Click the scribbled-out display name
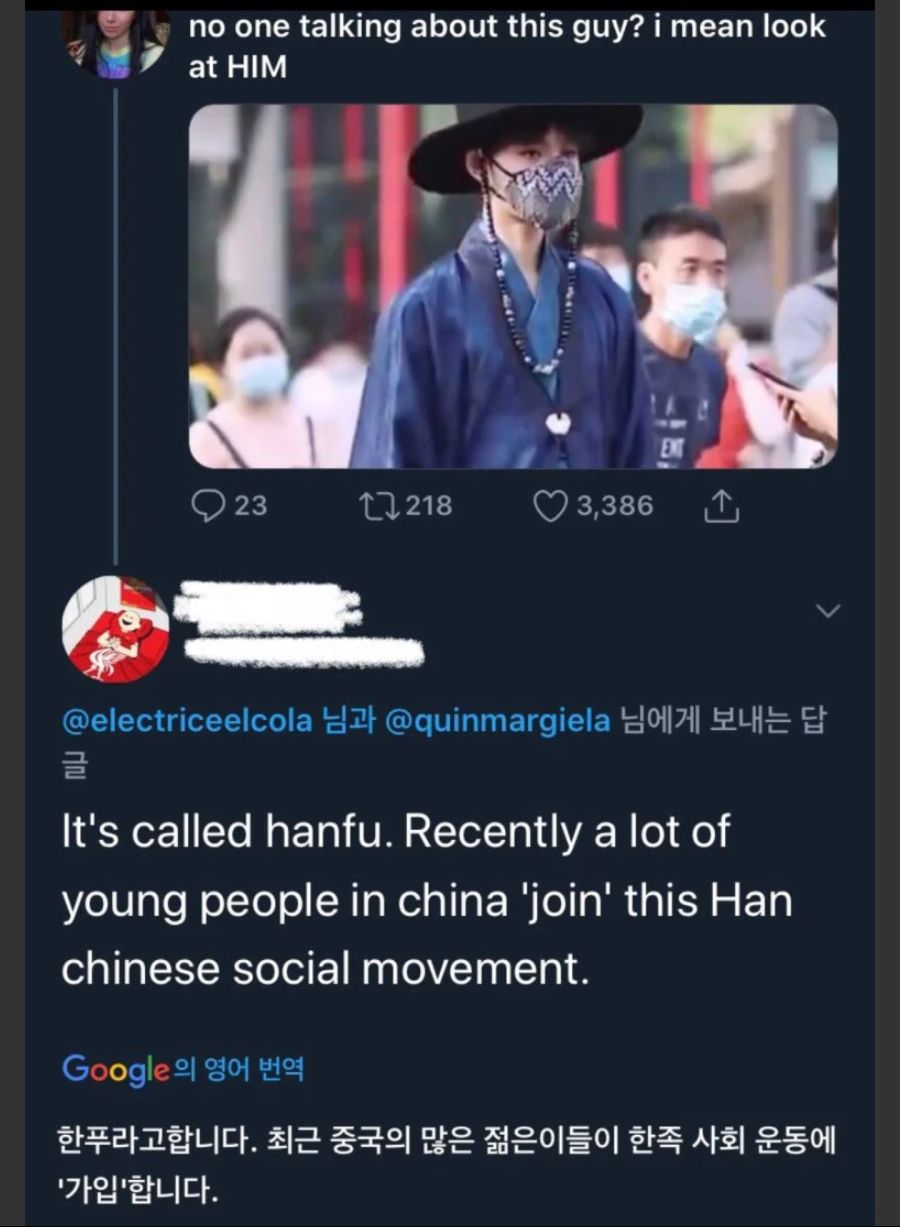The height and width of the screenshot is (1227, 900). (266, 608)
